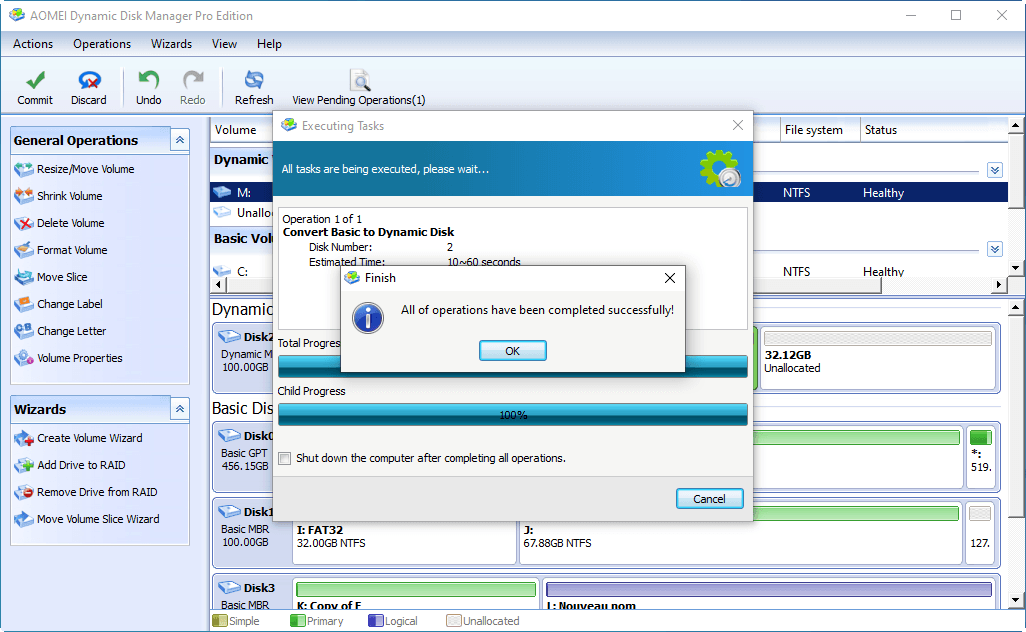Select L: Nouveau nom partition

pos(769,595)
